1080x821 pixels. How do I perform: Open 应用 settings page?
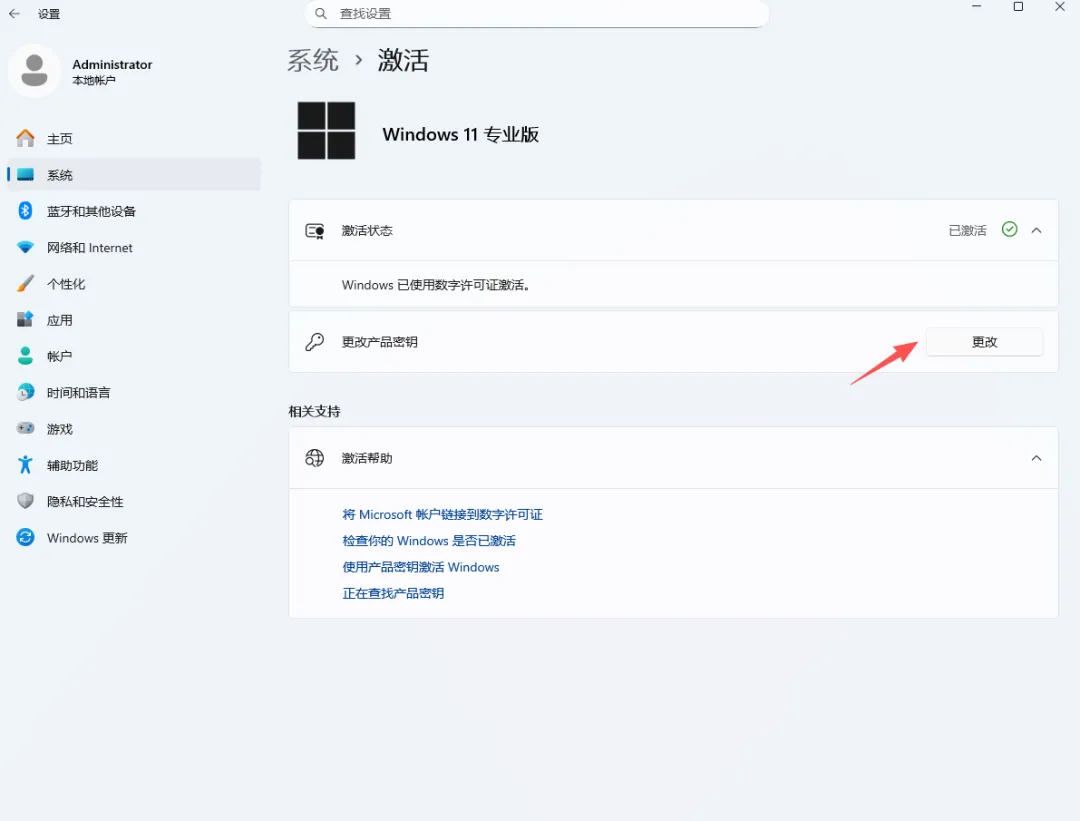point(134,320)
